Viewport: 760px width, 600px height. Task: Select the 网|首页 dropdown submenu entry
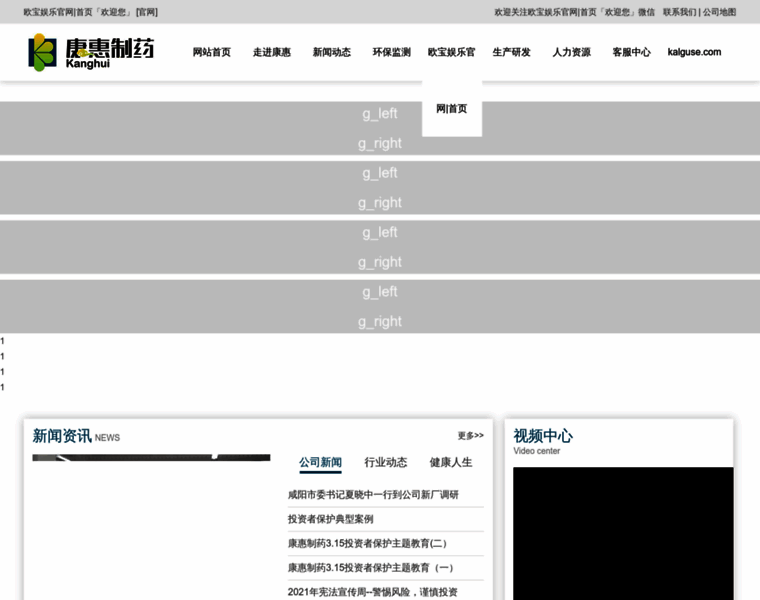(452, 109)
